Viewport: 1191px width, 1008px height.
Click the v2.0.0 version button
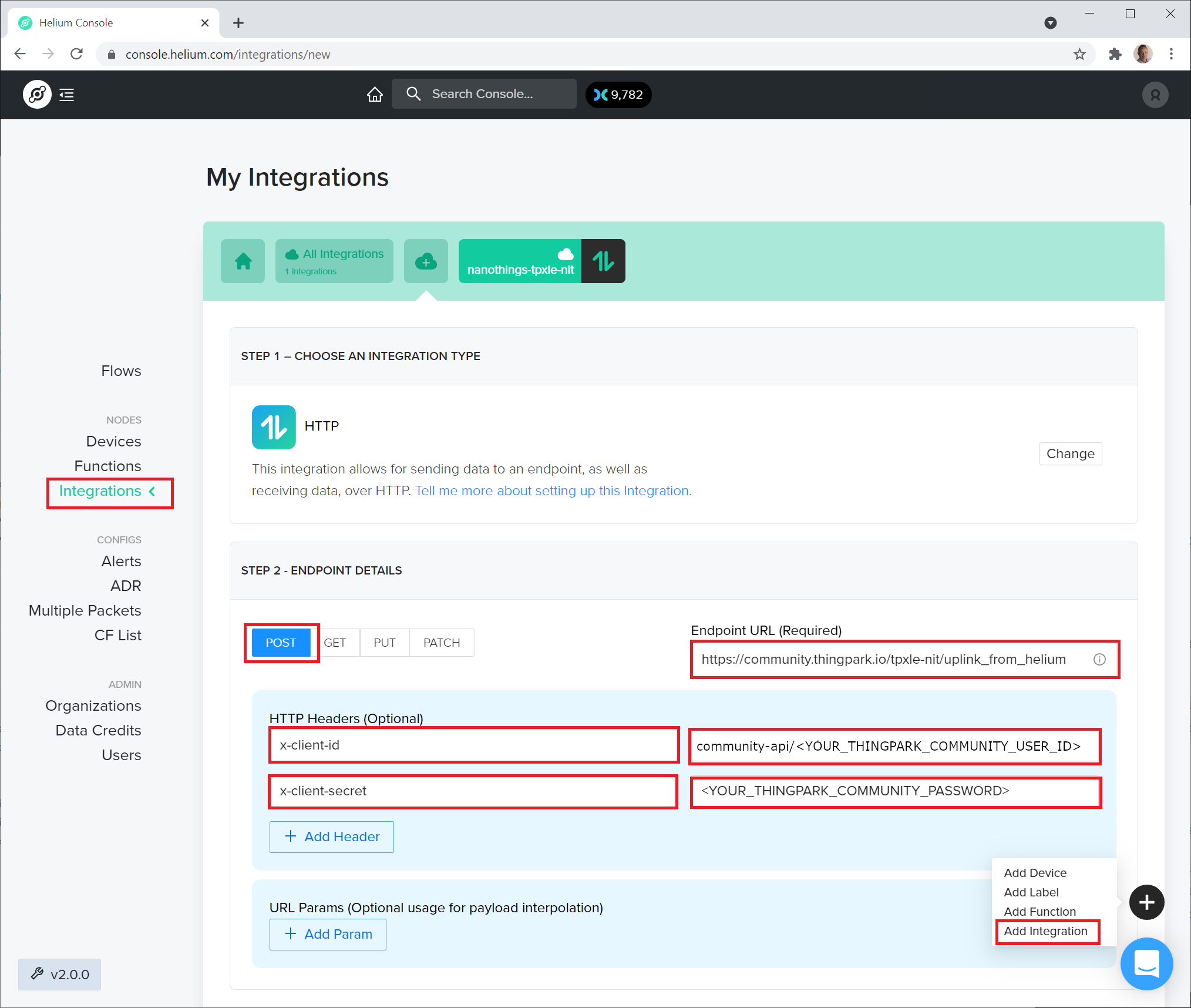[x=59, y=975]
